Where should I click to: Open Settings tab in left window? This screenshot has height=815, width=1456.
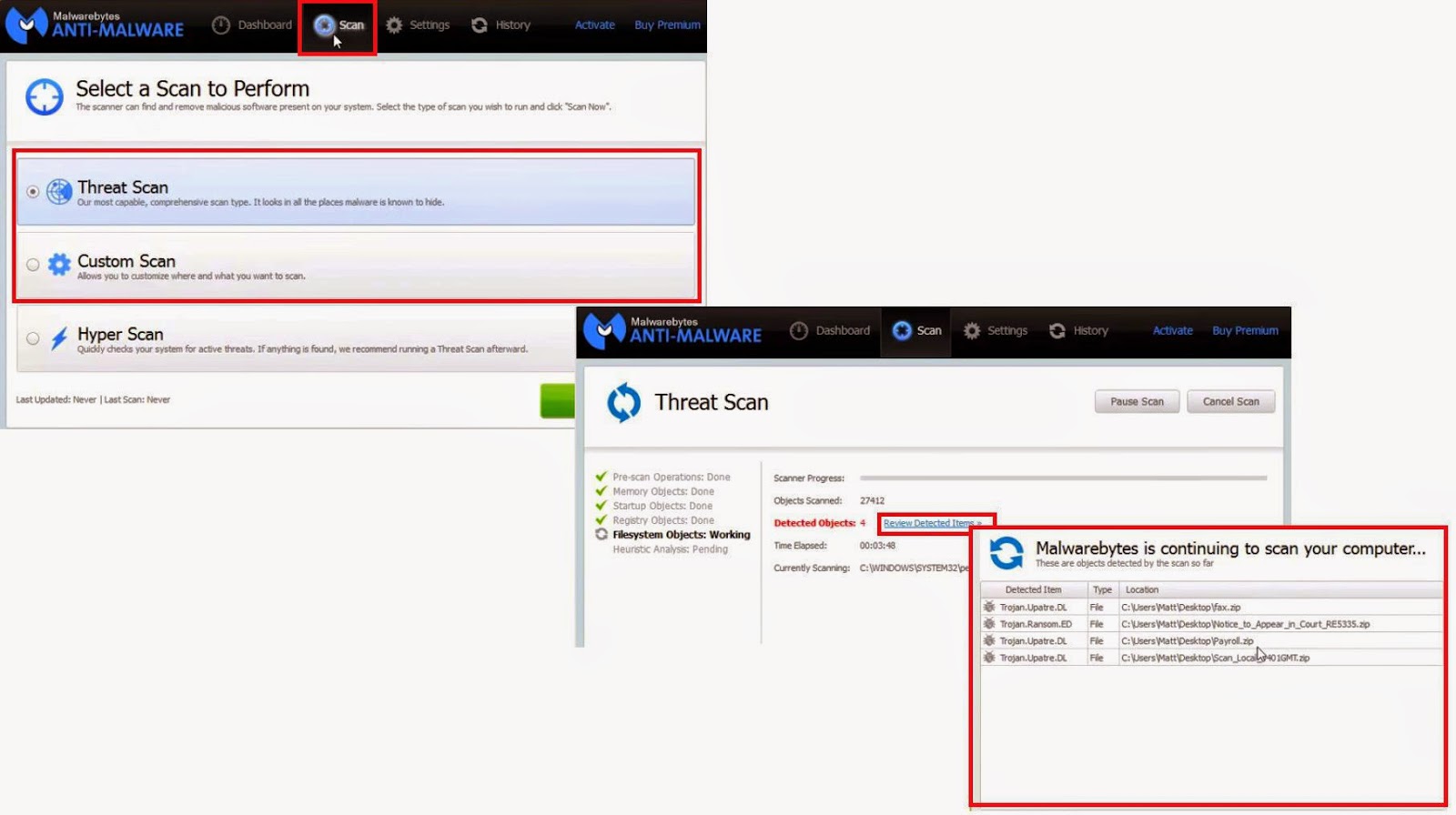418,25
